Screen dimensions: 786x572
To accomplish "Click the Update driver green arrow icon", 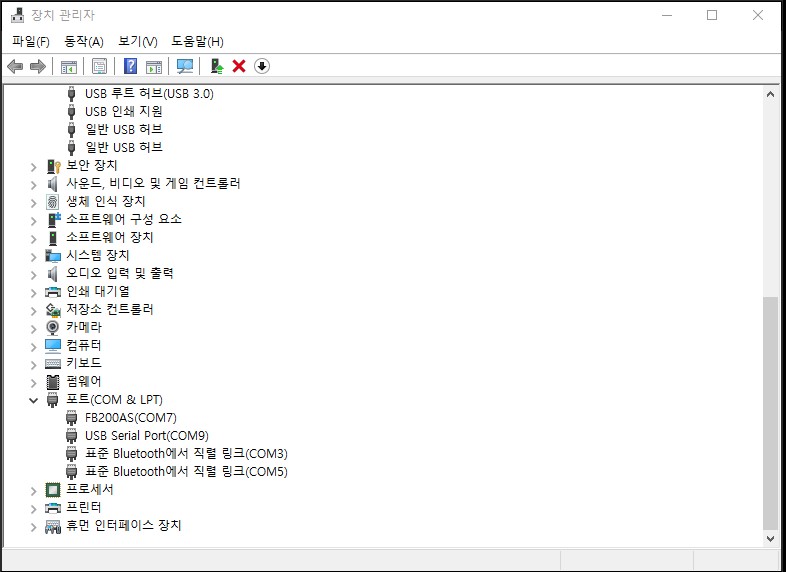I will pos(215,66).
